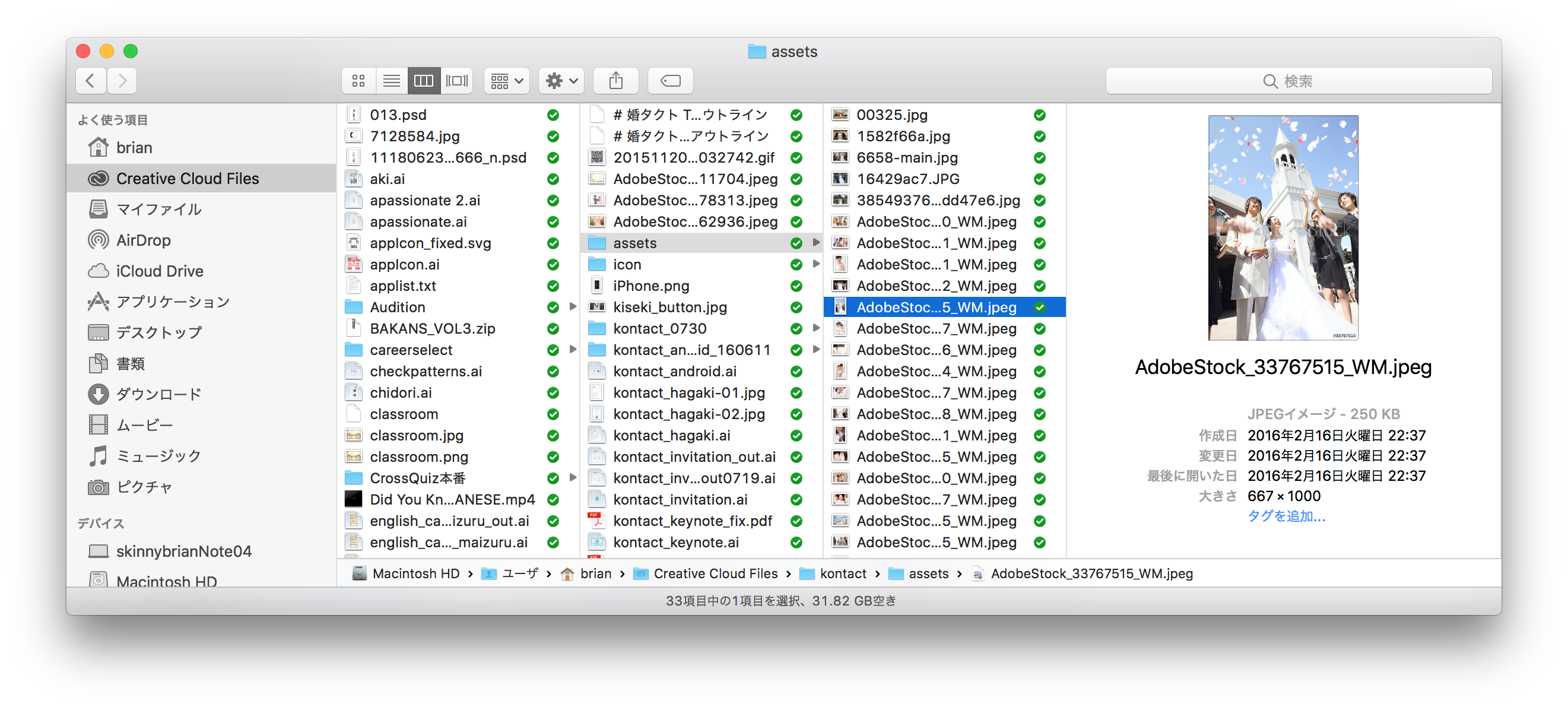Select the kontact_keynote_fix.pdf file
This screenshot has width=1568, height=710.
[x=692, y=521]
